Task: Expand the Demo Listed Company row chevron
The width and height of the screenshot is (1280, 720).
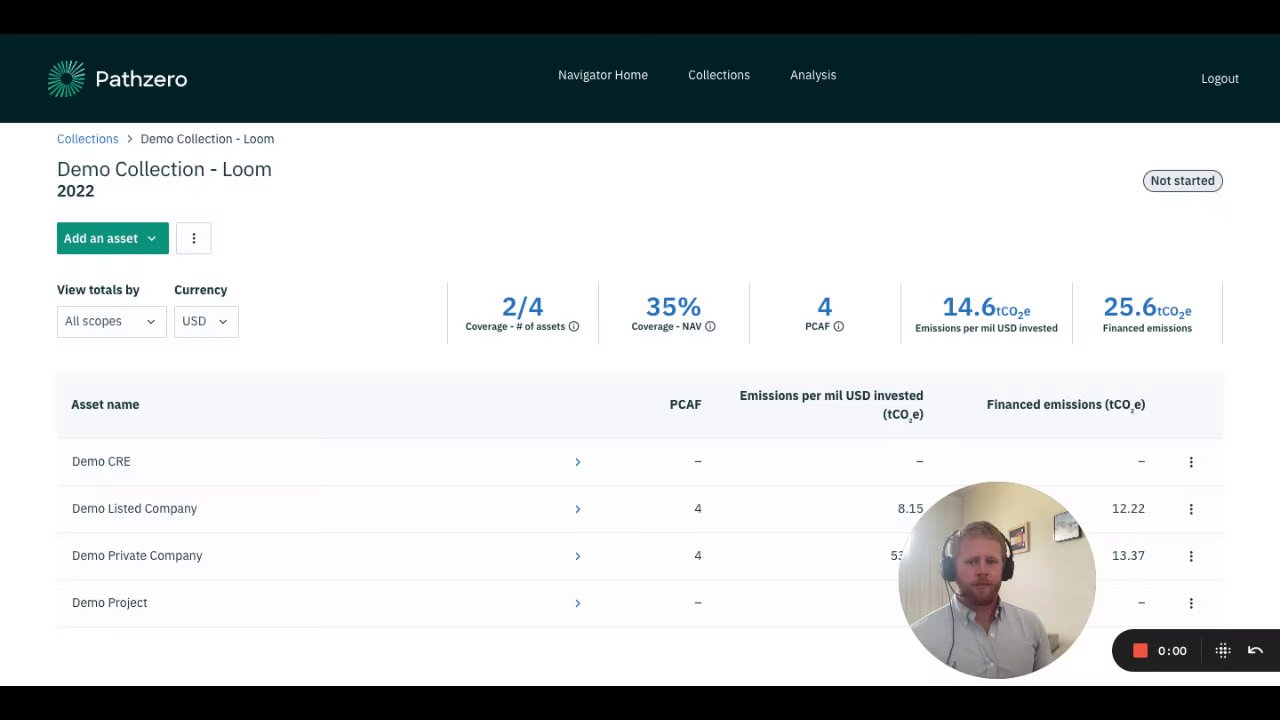Action: click(x=578, y=509)
